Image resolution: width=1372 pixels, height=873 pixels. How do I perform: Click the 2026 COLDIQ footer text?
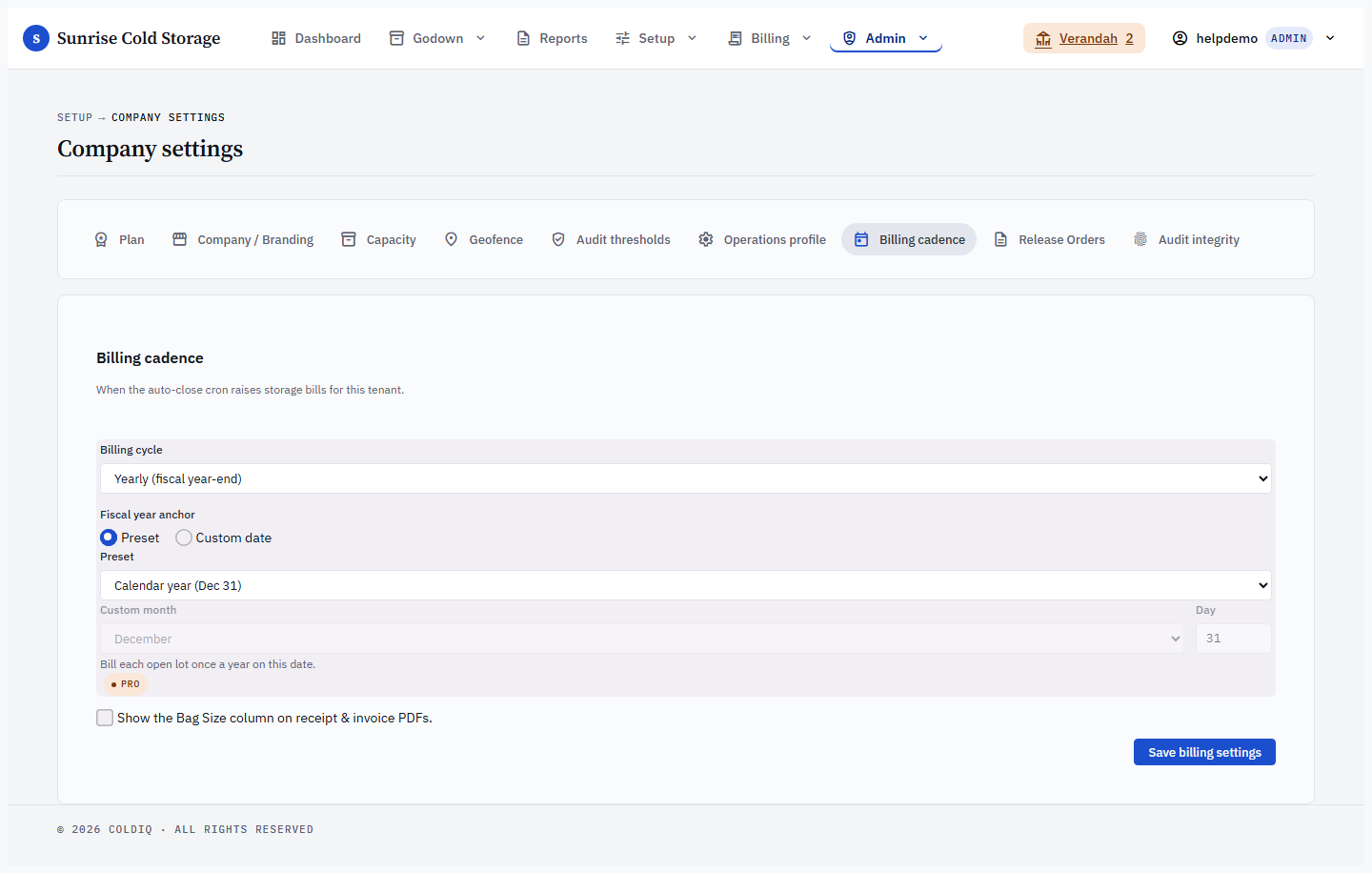click(185, 829)
